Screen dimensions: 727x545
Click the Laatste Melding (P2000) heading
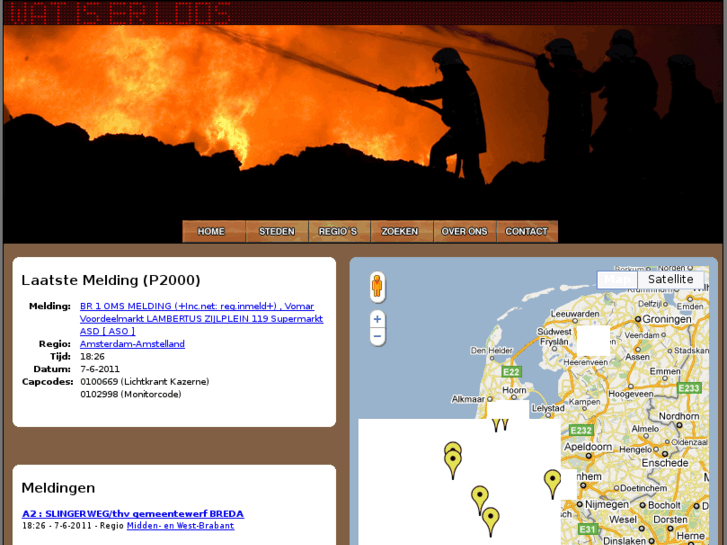click(x=111, y=280)
